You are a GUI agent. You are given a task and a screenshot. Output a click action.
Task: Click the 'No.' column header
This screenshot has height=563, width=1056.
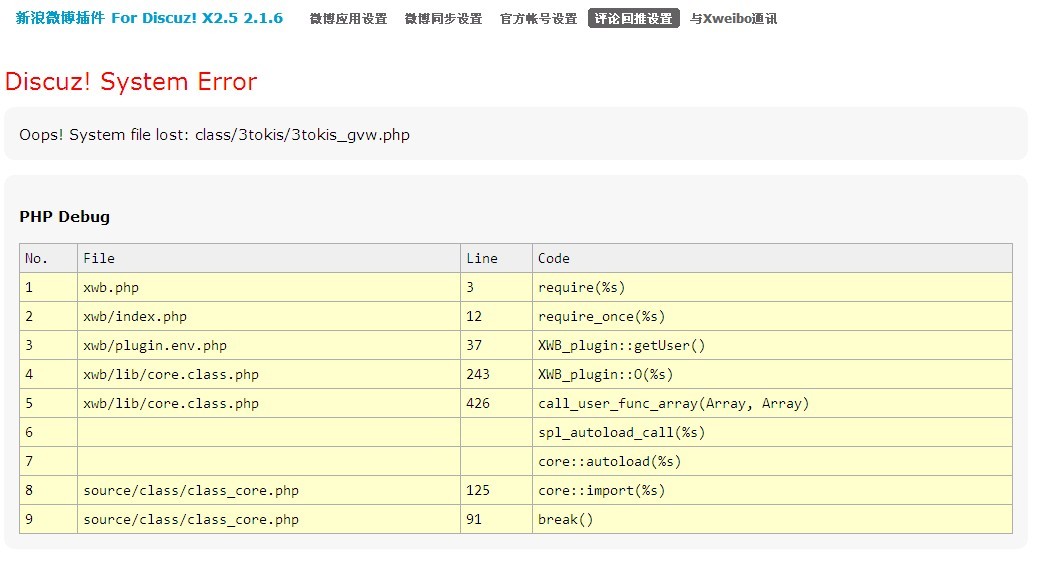48,259
